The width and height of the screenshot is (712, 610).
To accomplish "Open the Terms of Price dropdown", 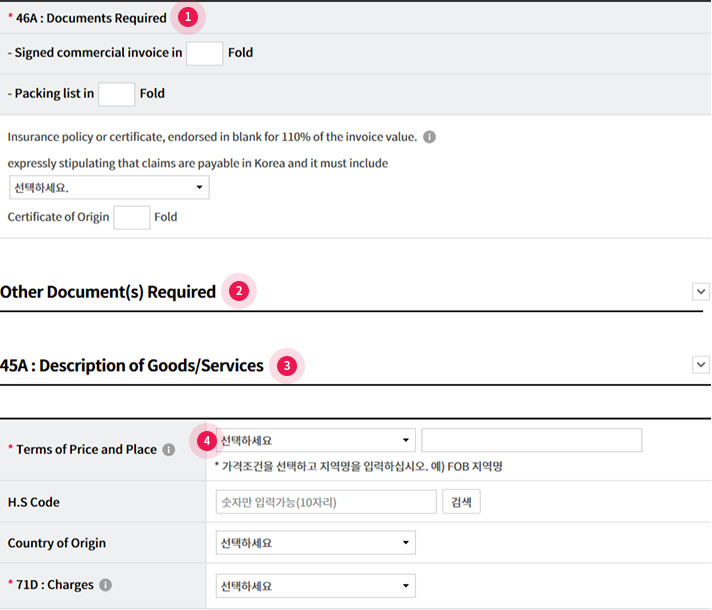I will tap(315, 440).
